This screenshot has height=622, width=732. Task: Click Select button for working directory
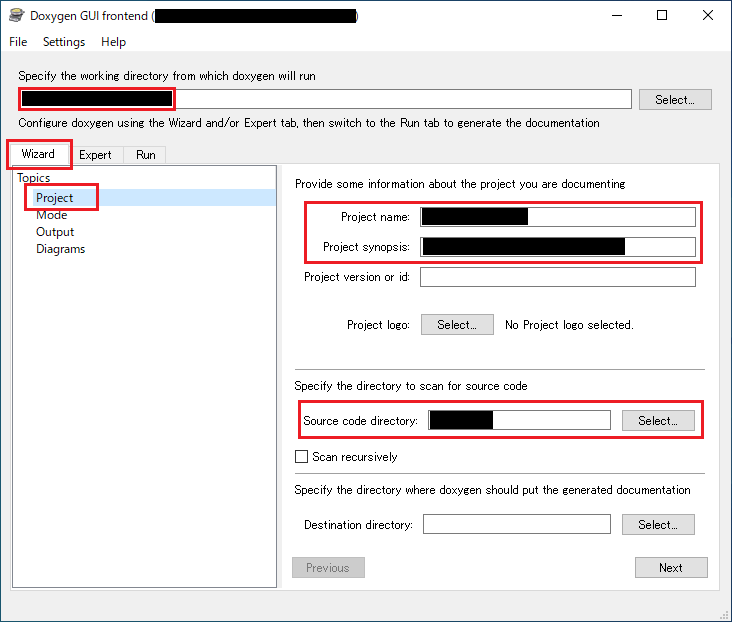click(x=675, y=99)
